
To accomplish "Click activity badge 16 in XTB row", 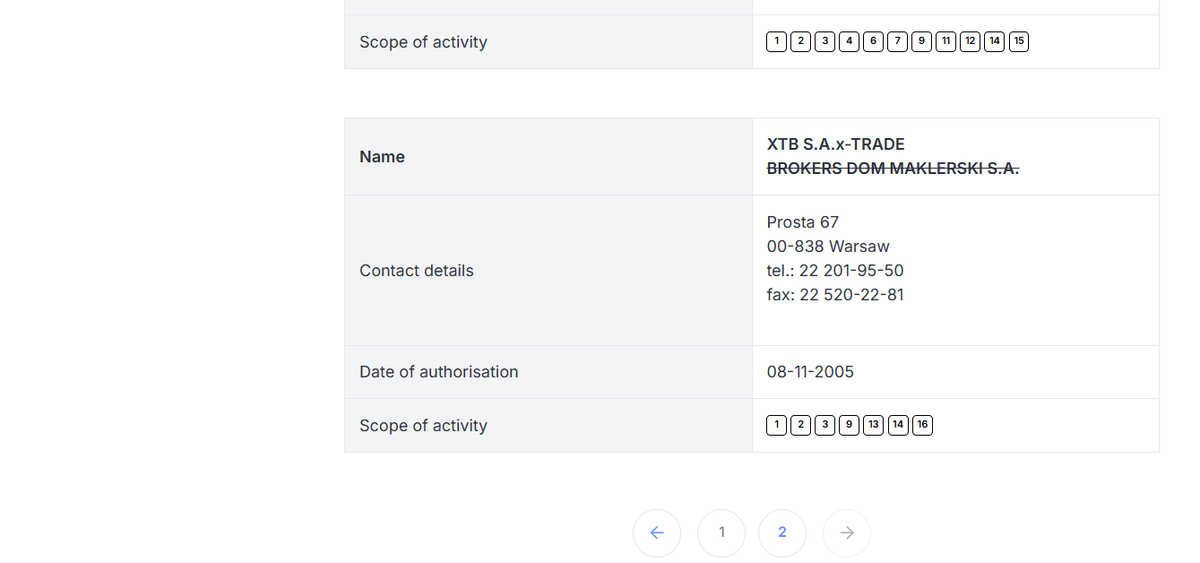I will (922, 425).
